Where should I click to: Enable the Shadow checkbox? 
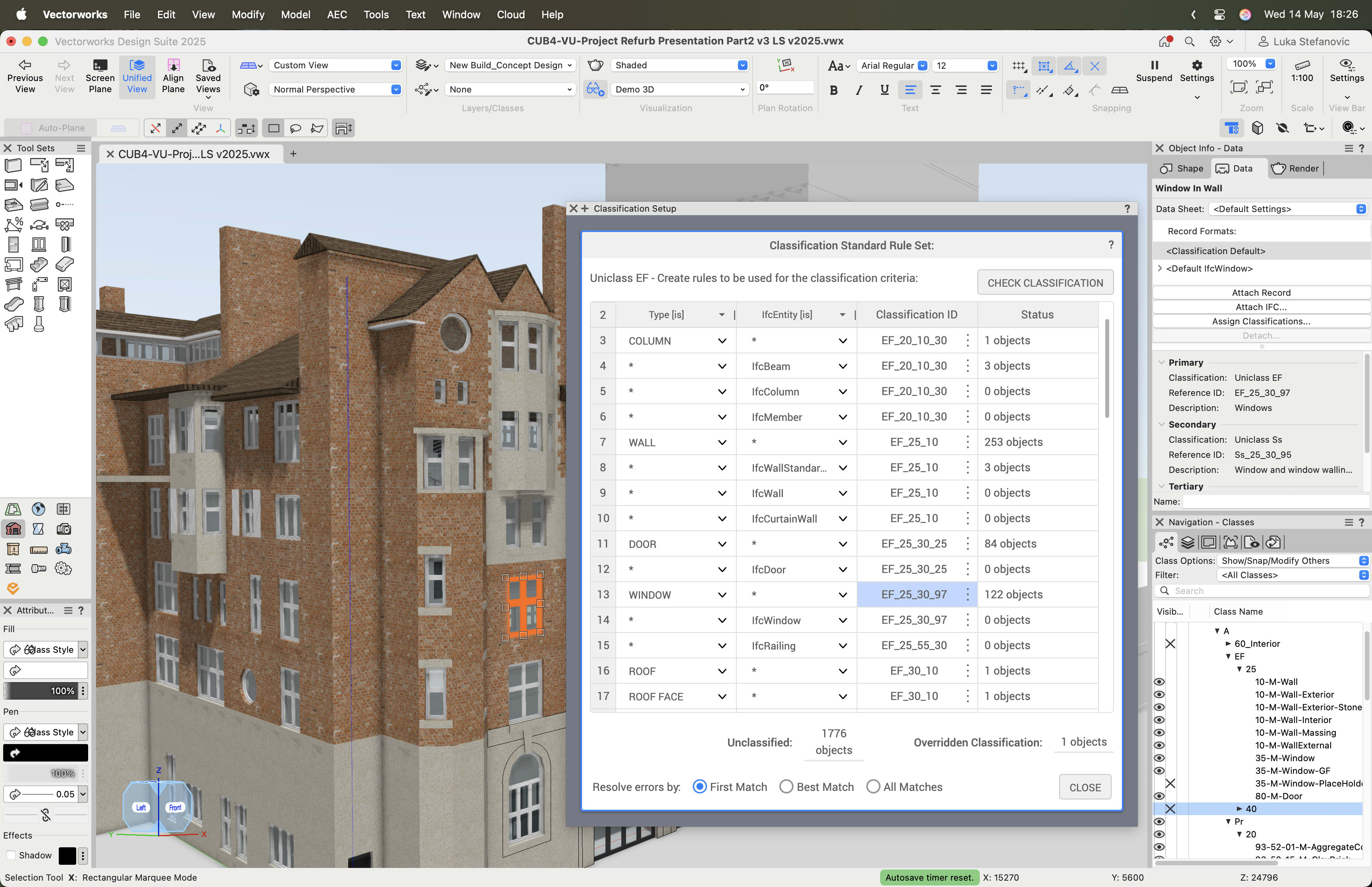(11, 855)
